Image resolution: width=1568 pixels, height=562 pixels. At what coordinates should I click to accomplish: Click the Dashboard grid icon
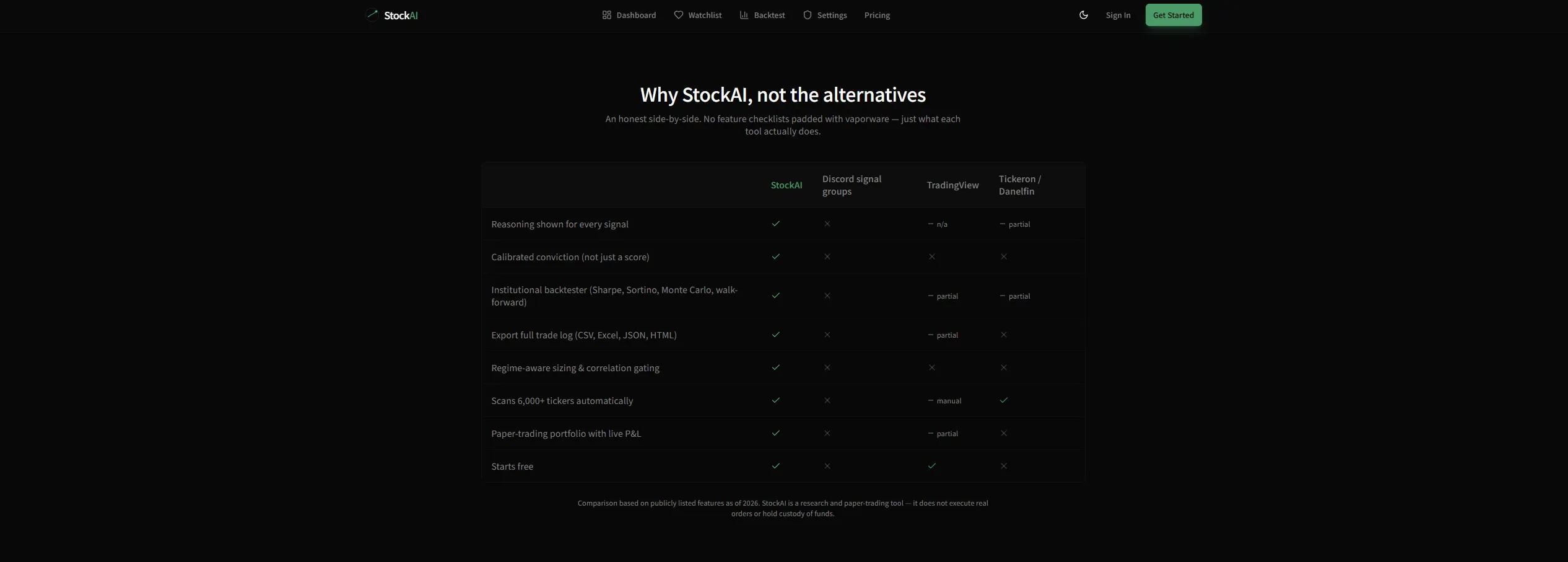pos(607,15)
